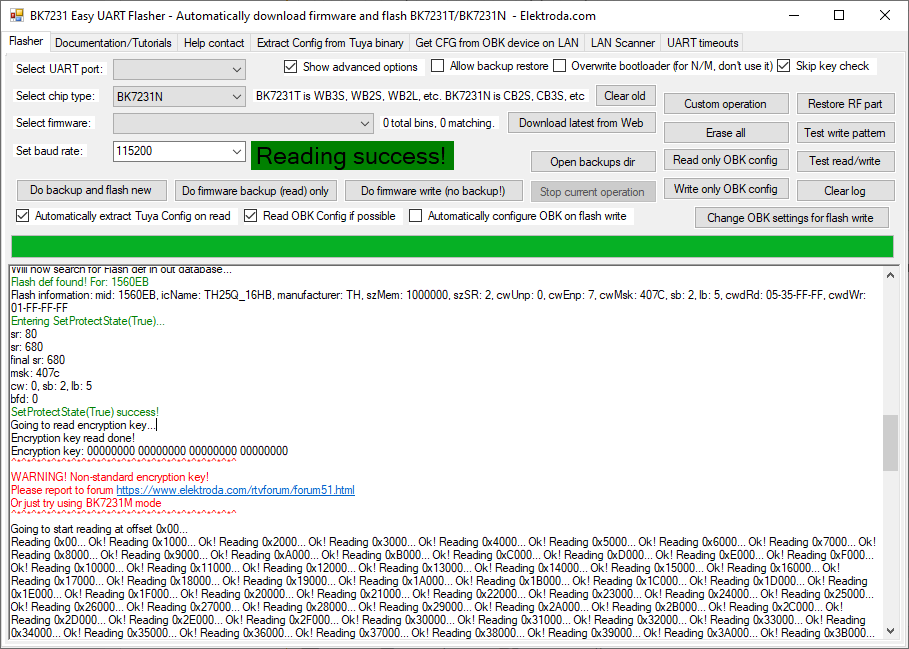Click 'WARNING! Non-standard encryption key!' line
The width and height of the screenshot is (909, 649).
tap(110, 477)
